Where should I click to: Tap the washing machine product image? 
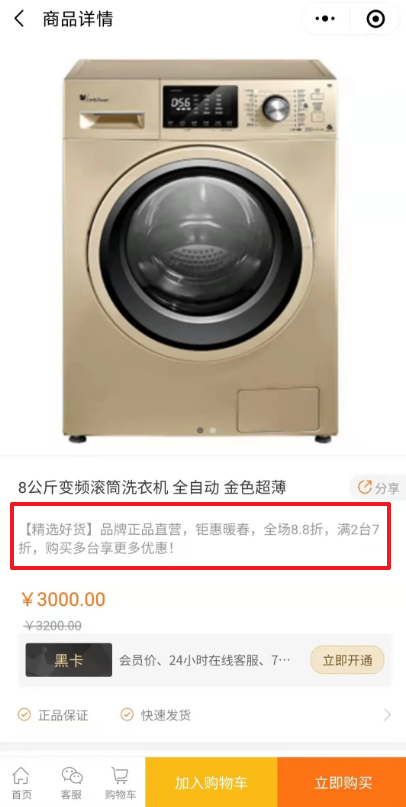pos(201,250)
